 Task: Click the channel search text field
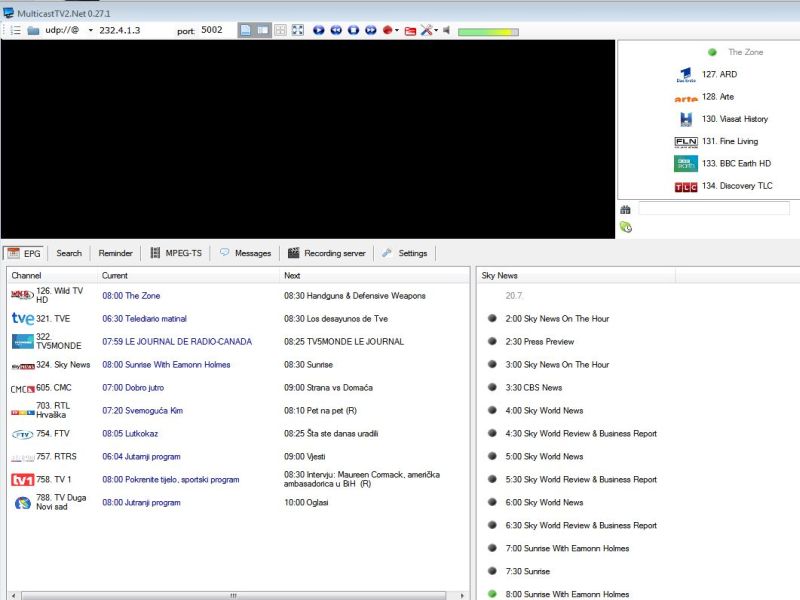pos(713,209)
